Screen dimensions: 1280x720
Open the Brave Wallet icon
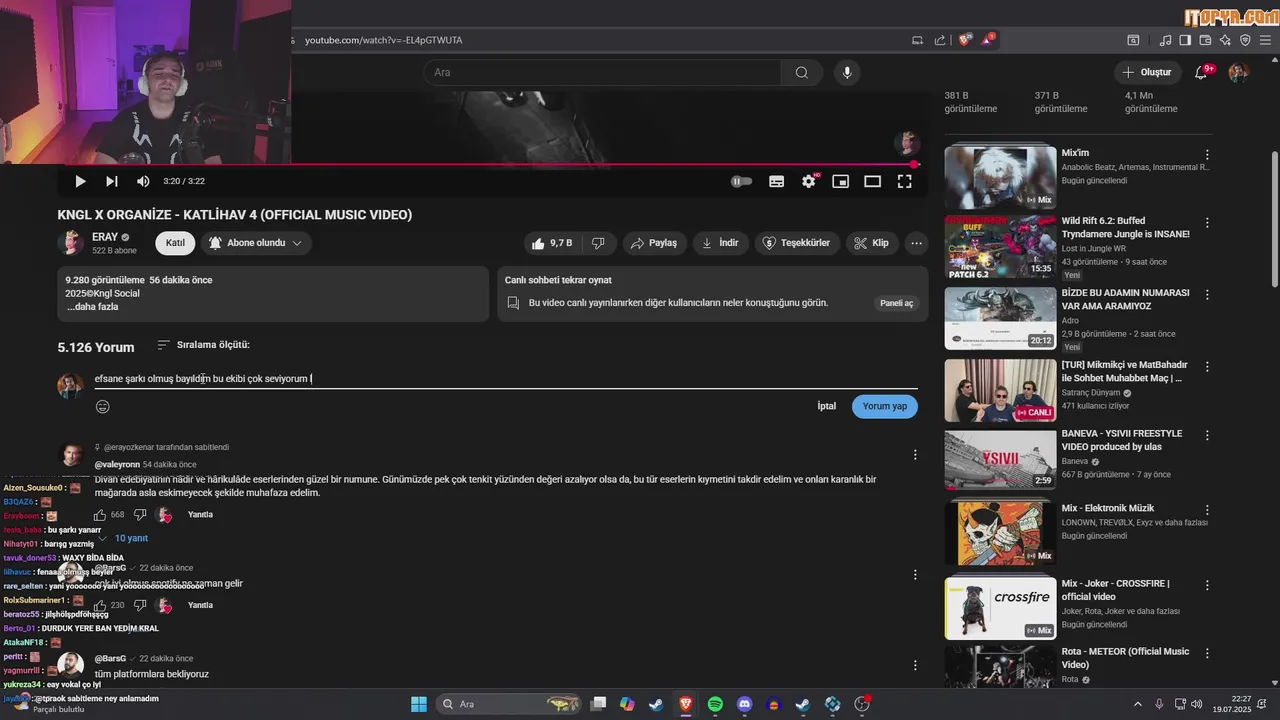[x=1205, y=40]
